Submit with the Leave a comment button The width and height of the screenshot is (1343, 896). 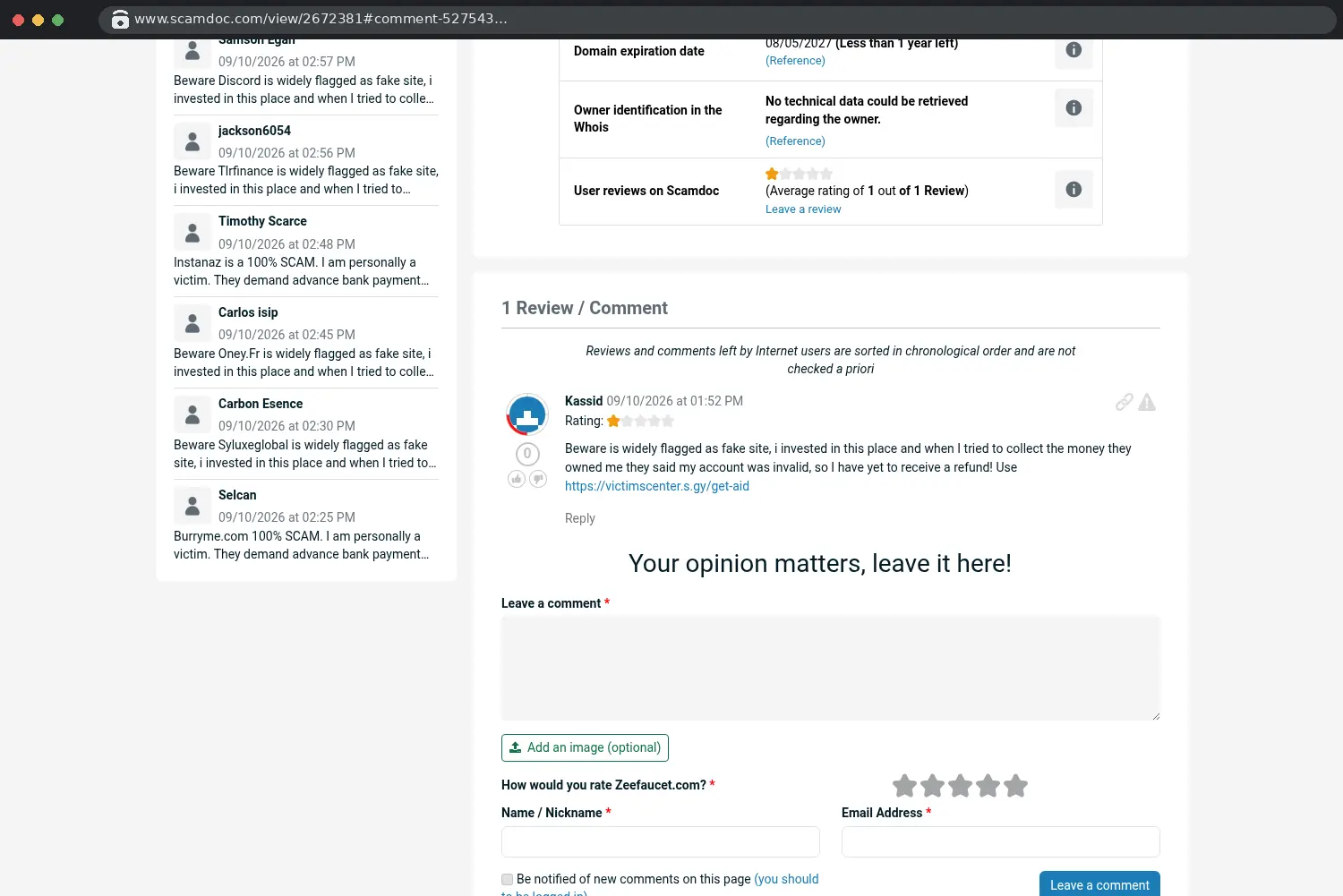pyautogui.click(x=1099, y=884)
